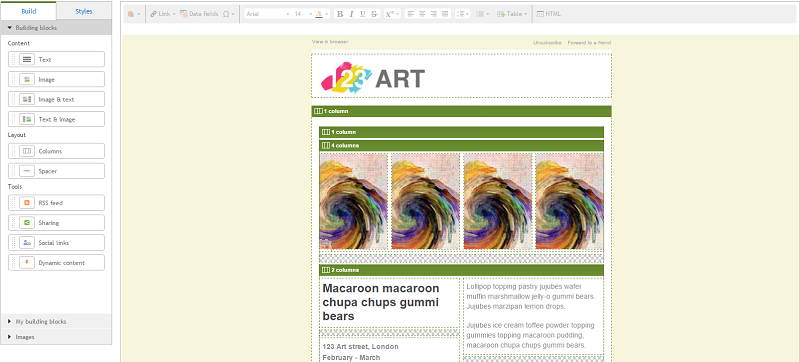Select the Social links tool block
Screen dimensions: 800x362
[57, 242]
